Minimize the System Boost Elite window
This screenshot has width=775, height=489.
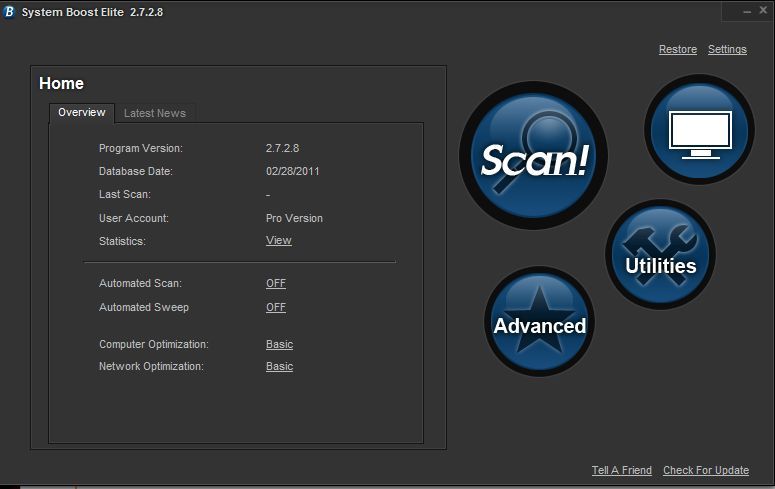pyautogui.click(x=747, y=11)
